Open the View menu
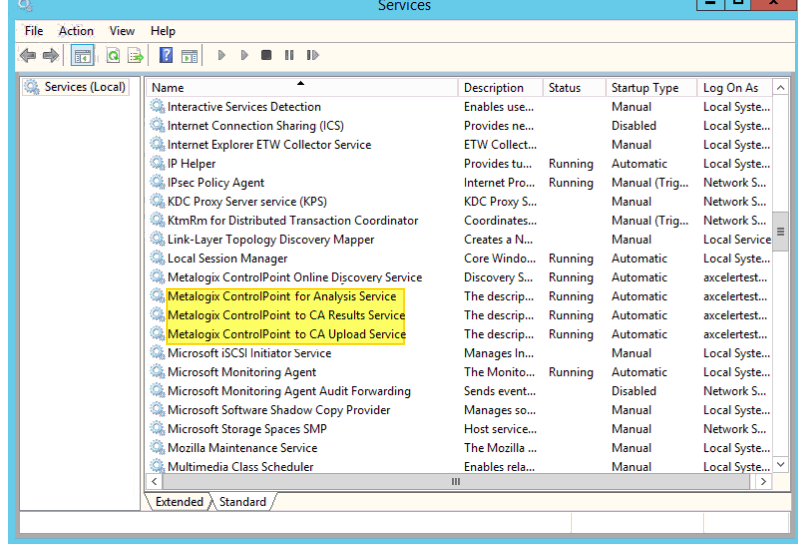Viewport: 798px width, 554px height. [x=122, y=31]
